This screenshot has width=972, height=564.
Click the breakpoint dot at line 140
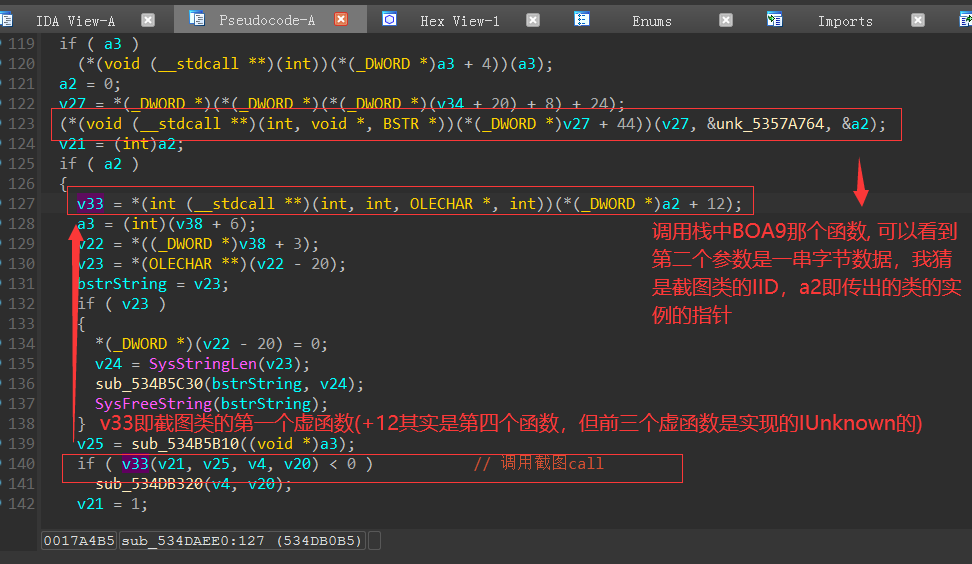pos(2,463)
